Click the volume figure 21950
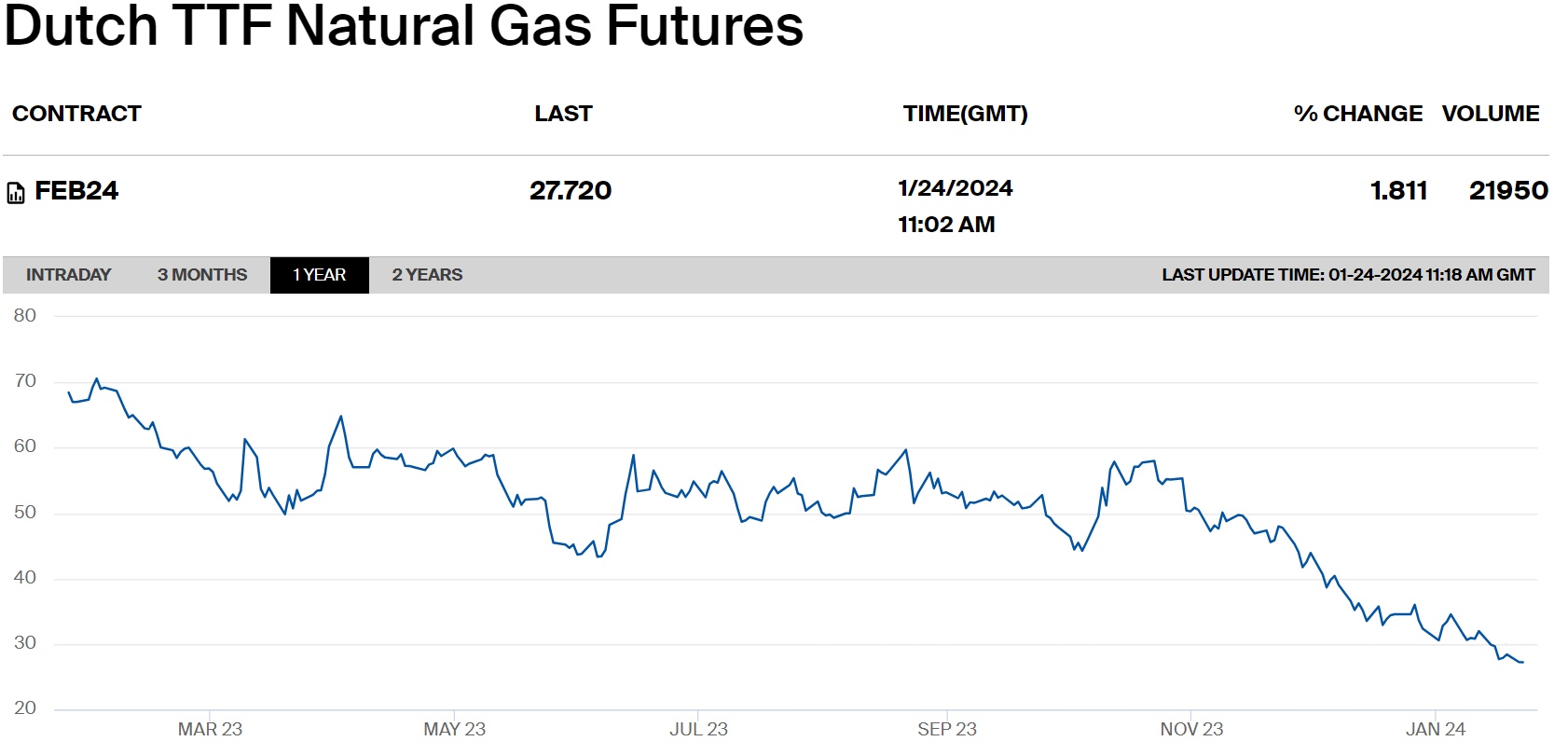 point(1508,191)
